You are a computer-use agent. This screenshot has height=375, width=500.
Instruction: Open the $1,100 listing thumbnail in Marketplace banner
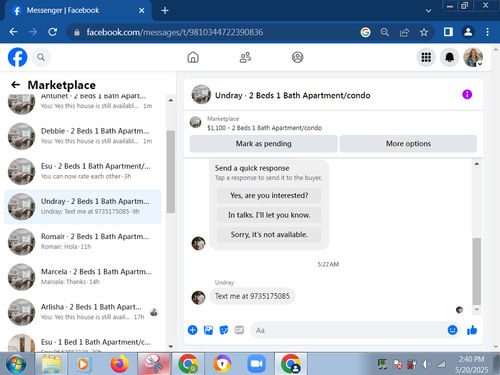pos(195,122)
